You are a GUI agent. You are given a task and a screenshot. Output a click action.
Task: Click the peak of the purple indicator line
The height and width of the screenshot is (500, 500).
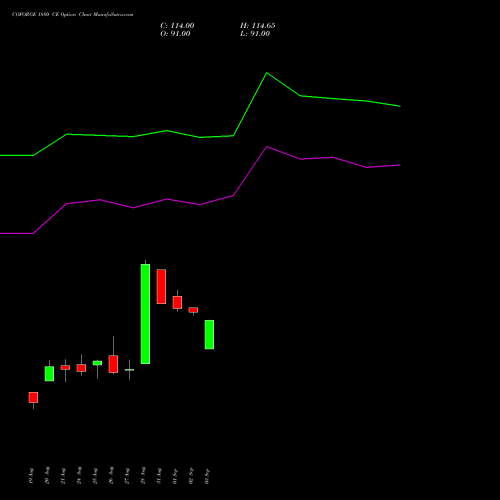tap(267, 147)
